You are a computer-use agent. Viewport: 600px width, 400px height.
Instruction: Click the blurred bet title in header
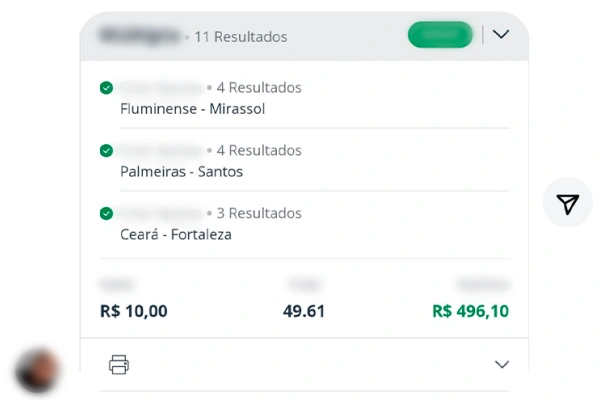pyautogui.click(x=140, y=35)
